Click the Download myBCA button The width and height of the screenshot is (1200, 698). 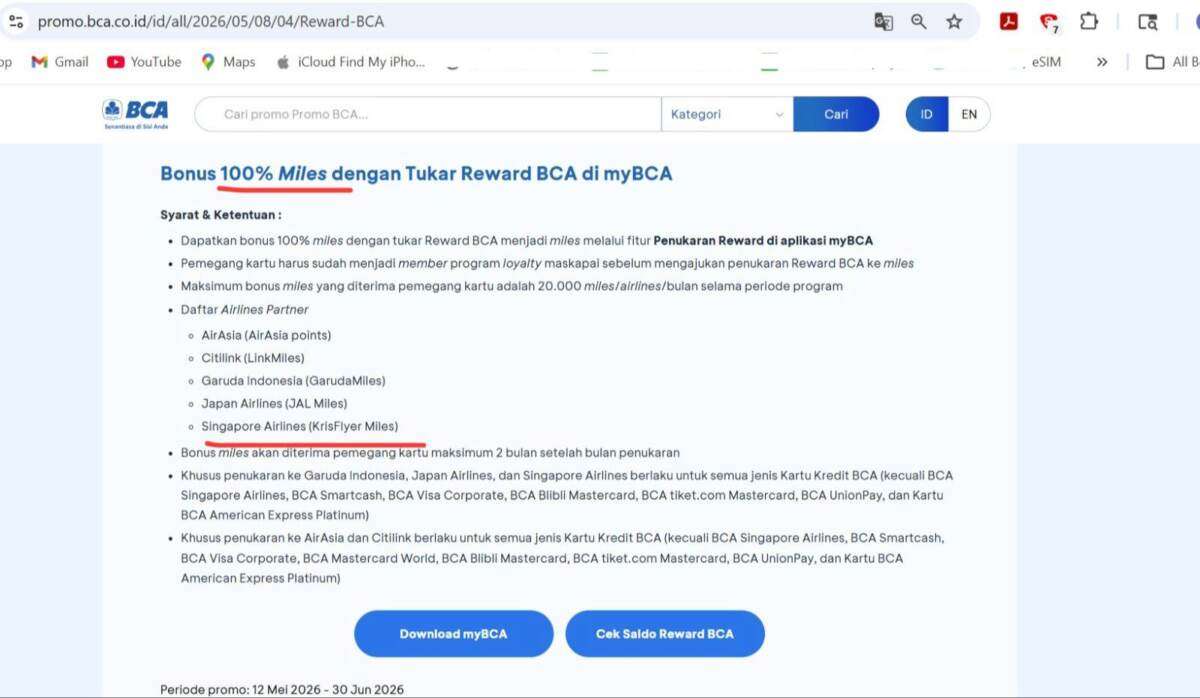[x=453, y=634]
